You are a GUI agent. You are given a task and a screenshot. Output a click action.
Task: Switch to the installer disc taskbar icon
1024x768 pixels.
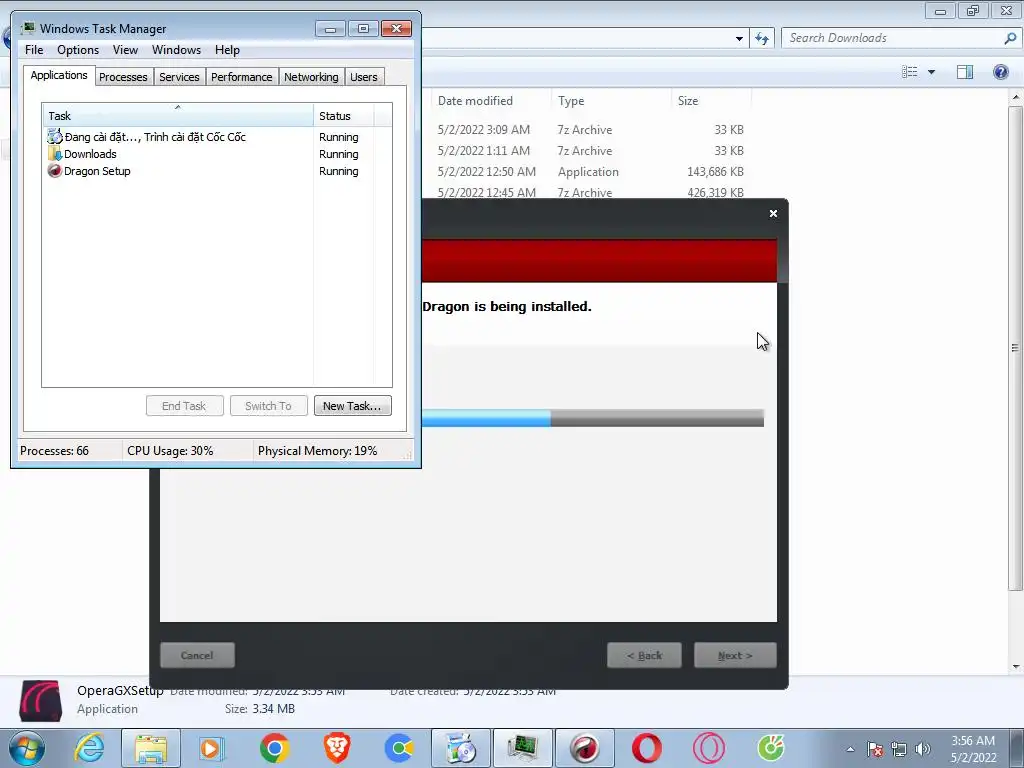click(x=461, y=748)
